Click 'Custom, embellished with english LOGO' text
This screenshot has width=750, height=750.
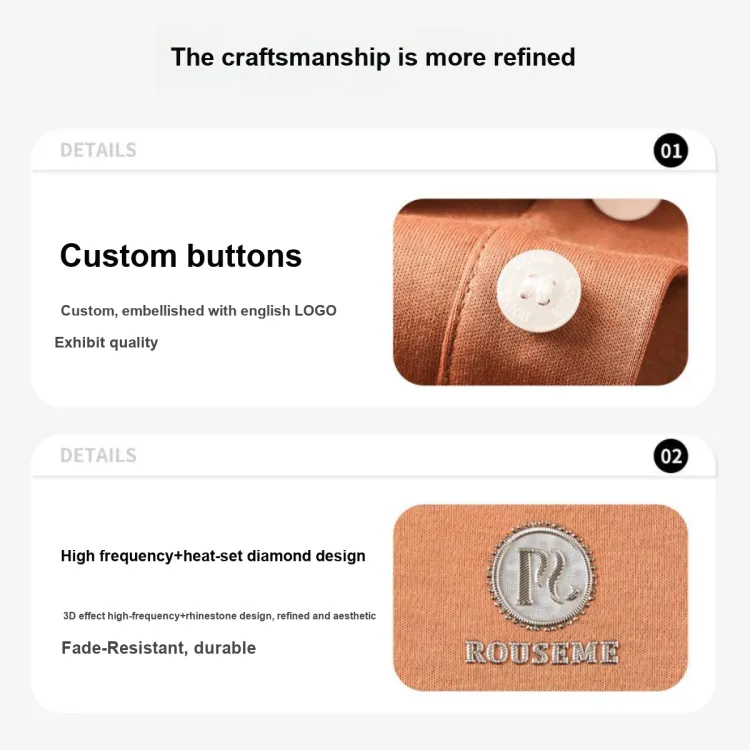199,311
